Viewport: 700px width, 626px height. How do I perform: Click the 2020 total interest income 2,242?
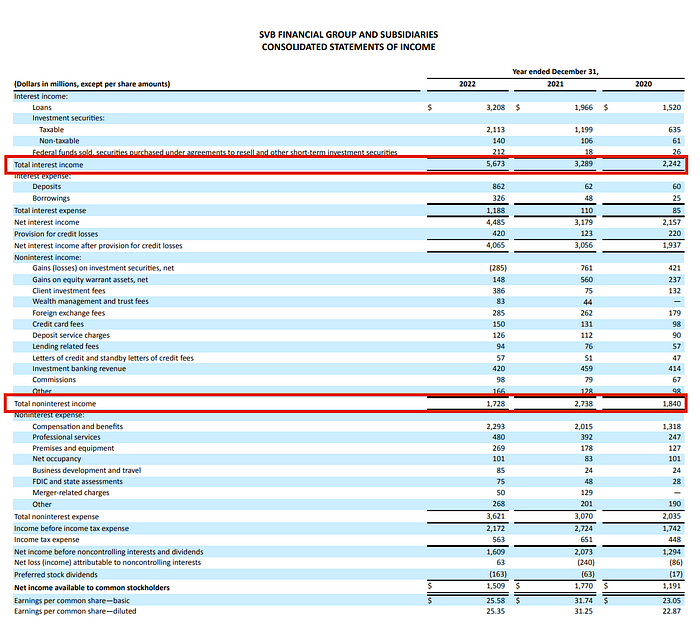coord(672,164)
